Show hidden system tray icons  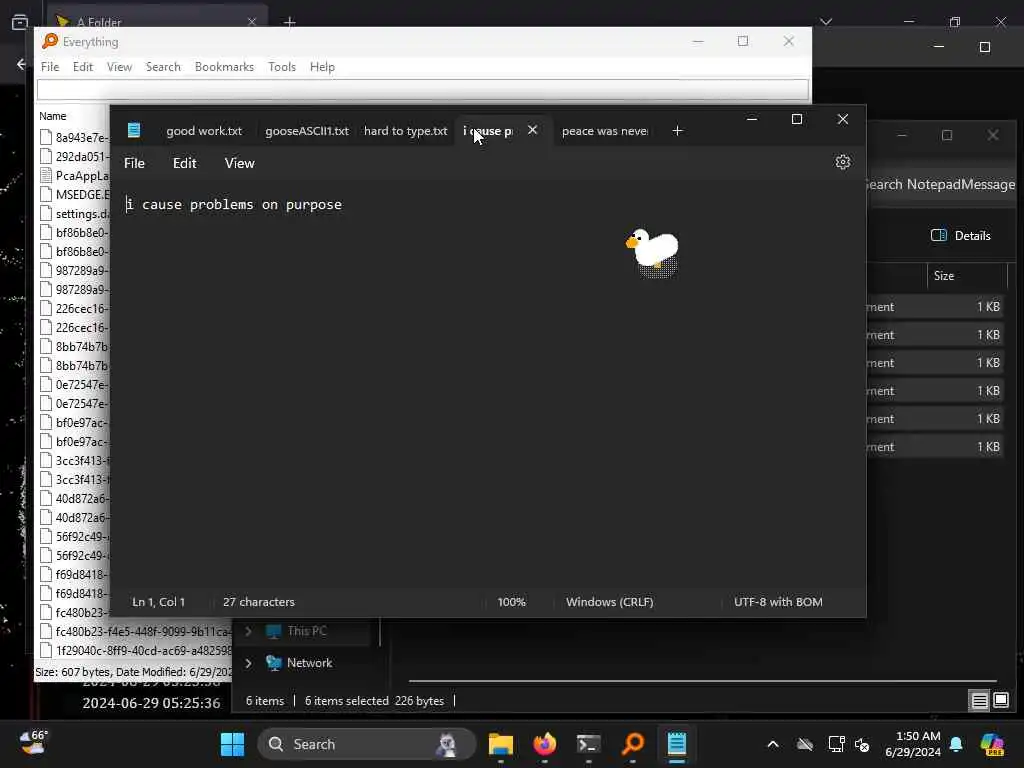point(773,744)
